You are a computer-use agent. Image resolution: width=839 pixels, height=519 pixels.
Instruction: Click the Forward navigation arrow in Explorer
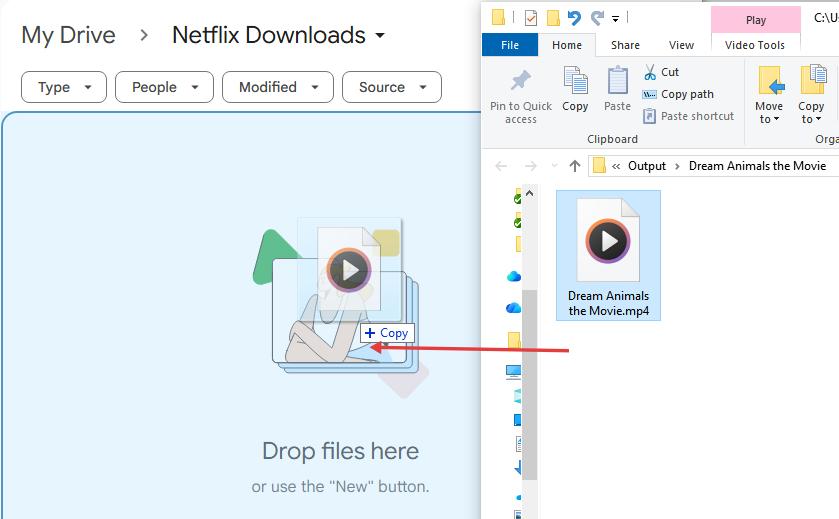[x=531, y=166]
